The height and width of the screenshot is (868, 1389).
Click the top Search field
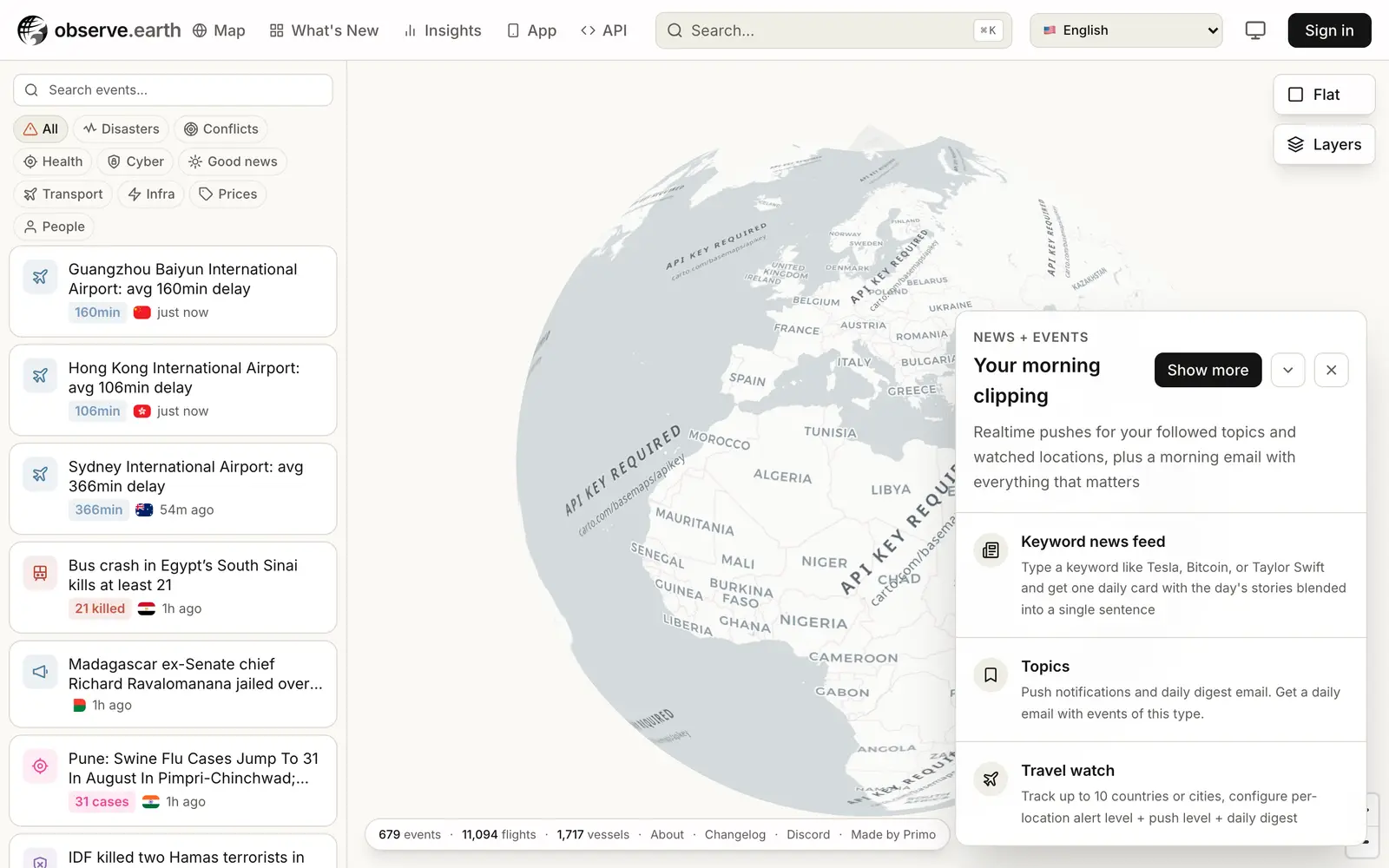[x=833, y=30]
